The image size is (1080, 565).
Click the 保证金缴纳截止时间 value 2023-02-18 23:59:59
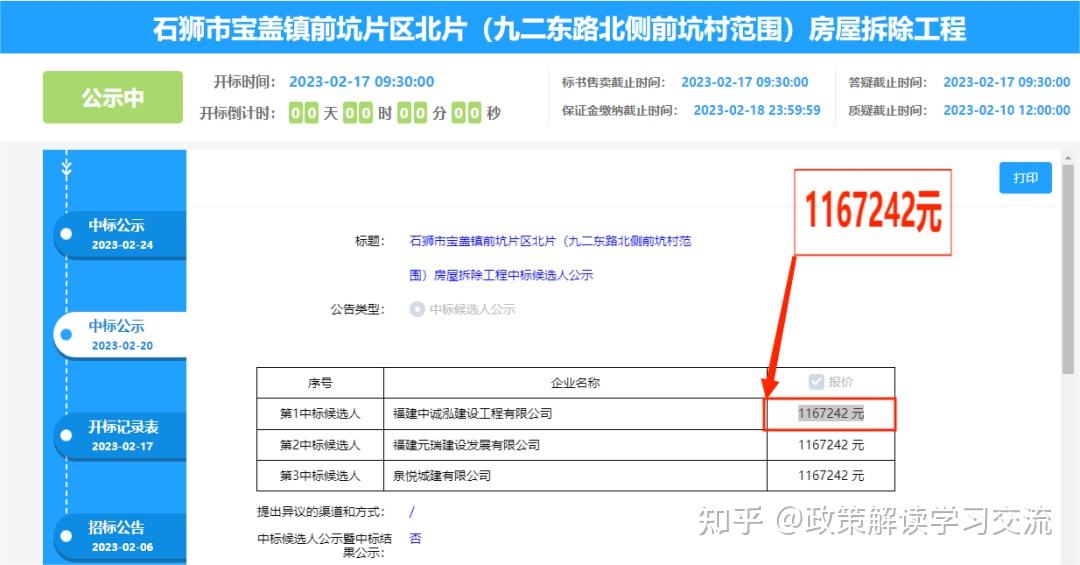(x=757, y=110)
